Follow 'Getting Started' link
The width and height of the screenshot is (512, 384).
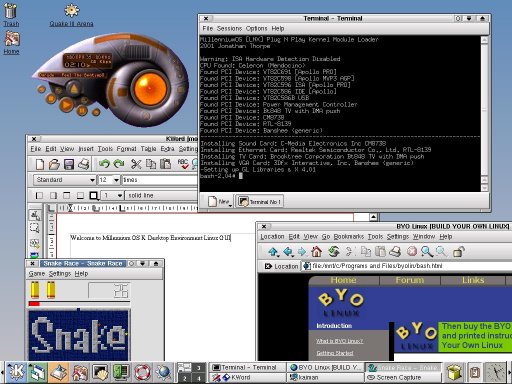click(x=335, y=353)
